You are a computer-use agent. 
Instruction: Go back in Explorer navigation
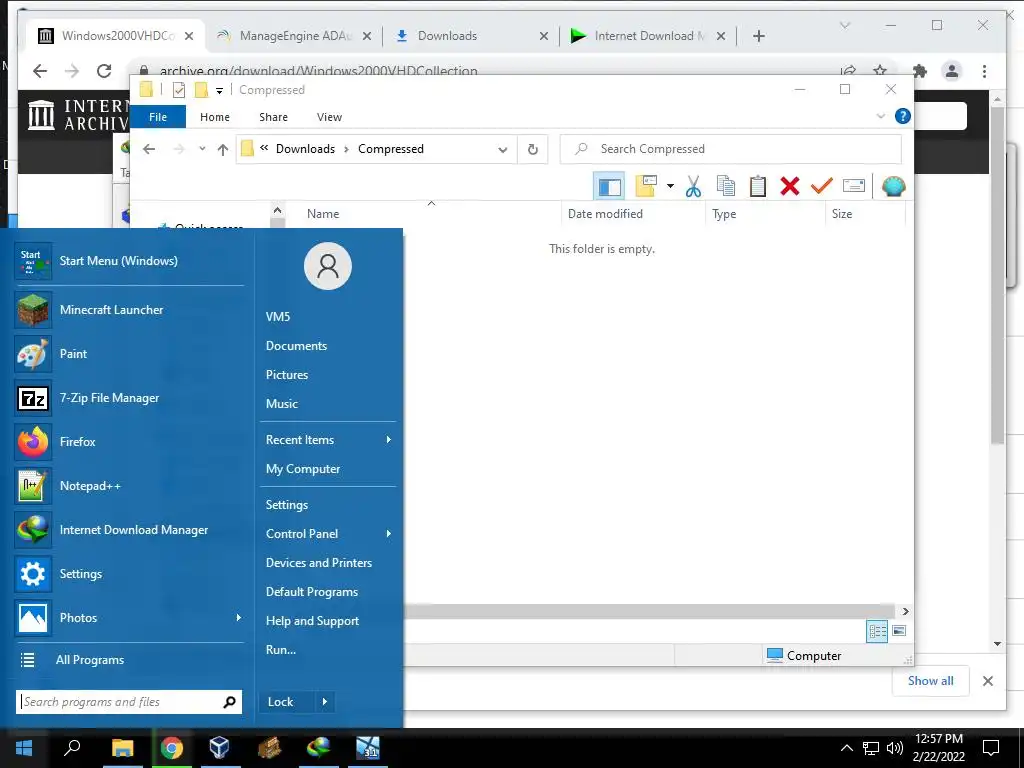pos(149,149)
